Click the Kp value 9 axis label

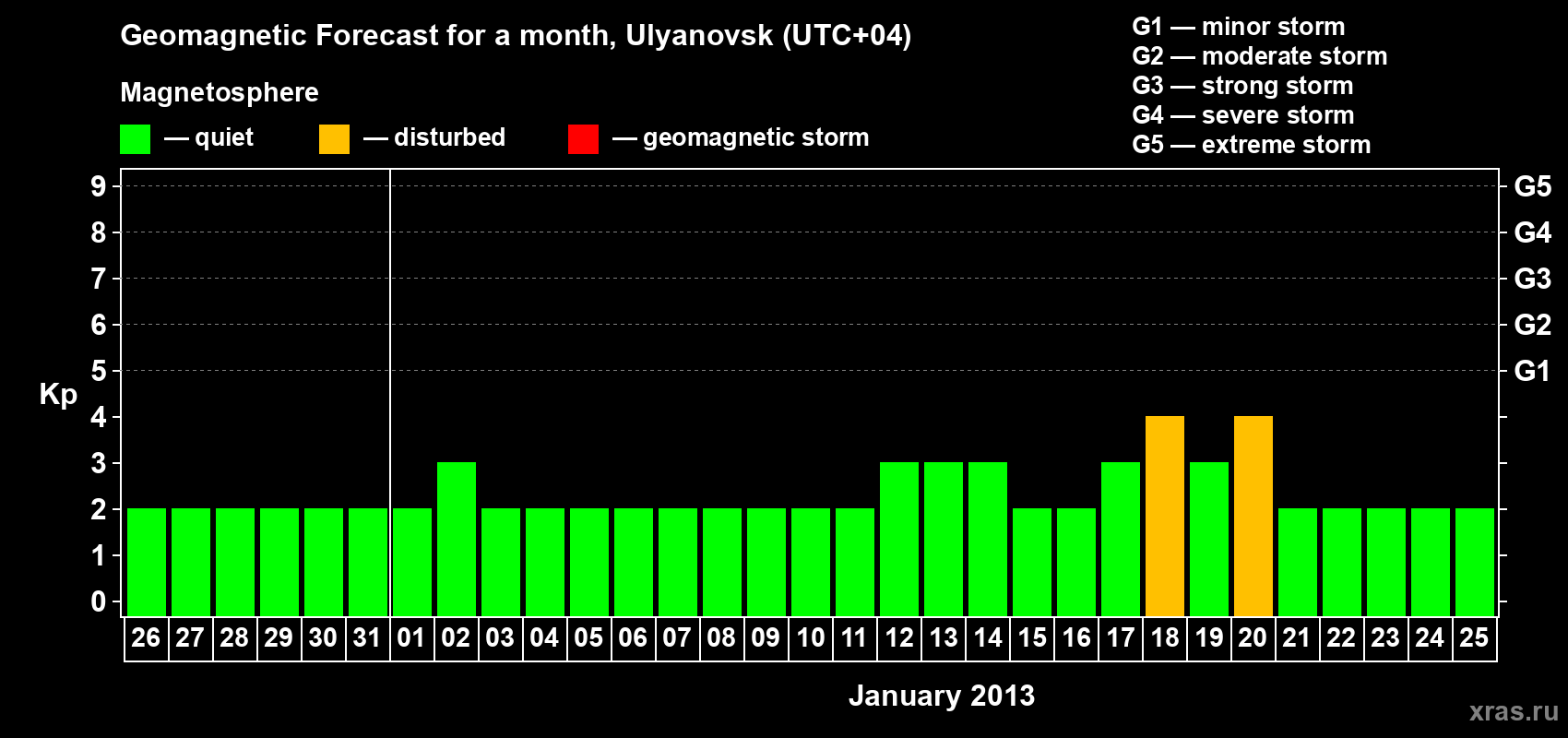99,186
